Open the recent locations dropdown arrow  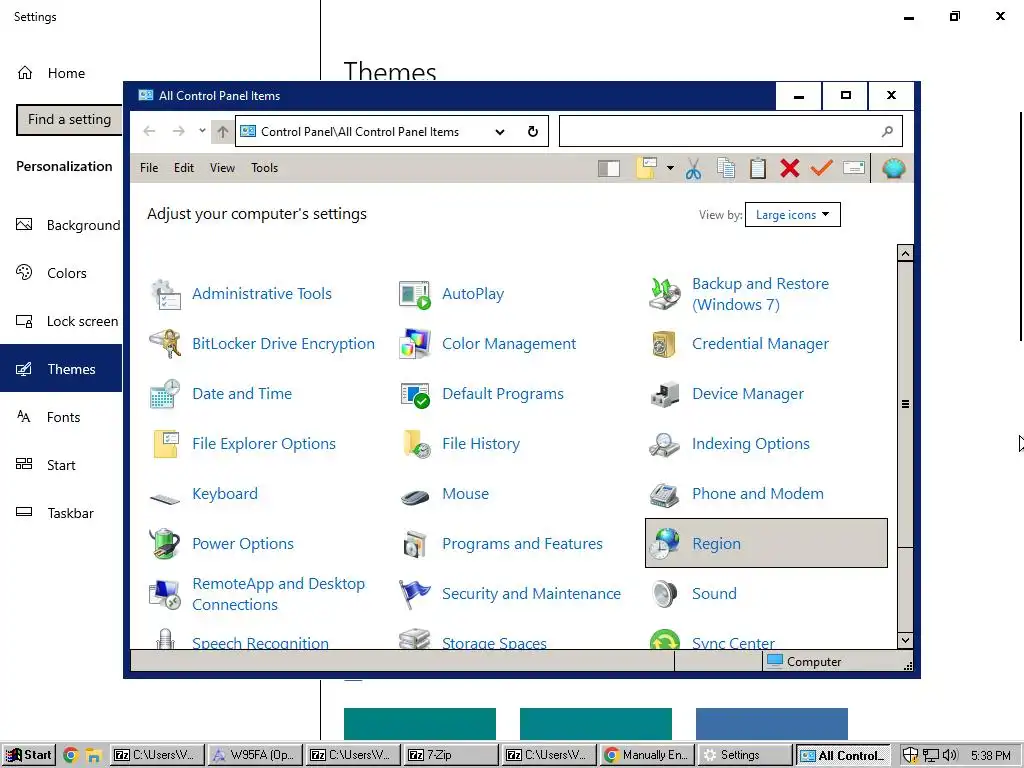pyautogui.click(x=202, y=131)
